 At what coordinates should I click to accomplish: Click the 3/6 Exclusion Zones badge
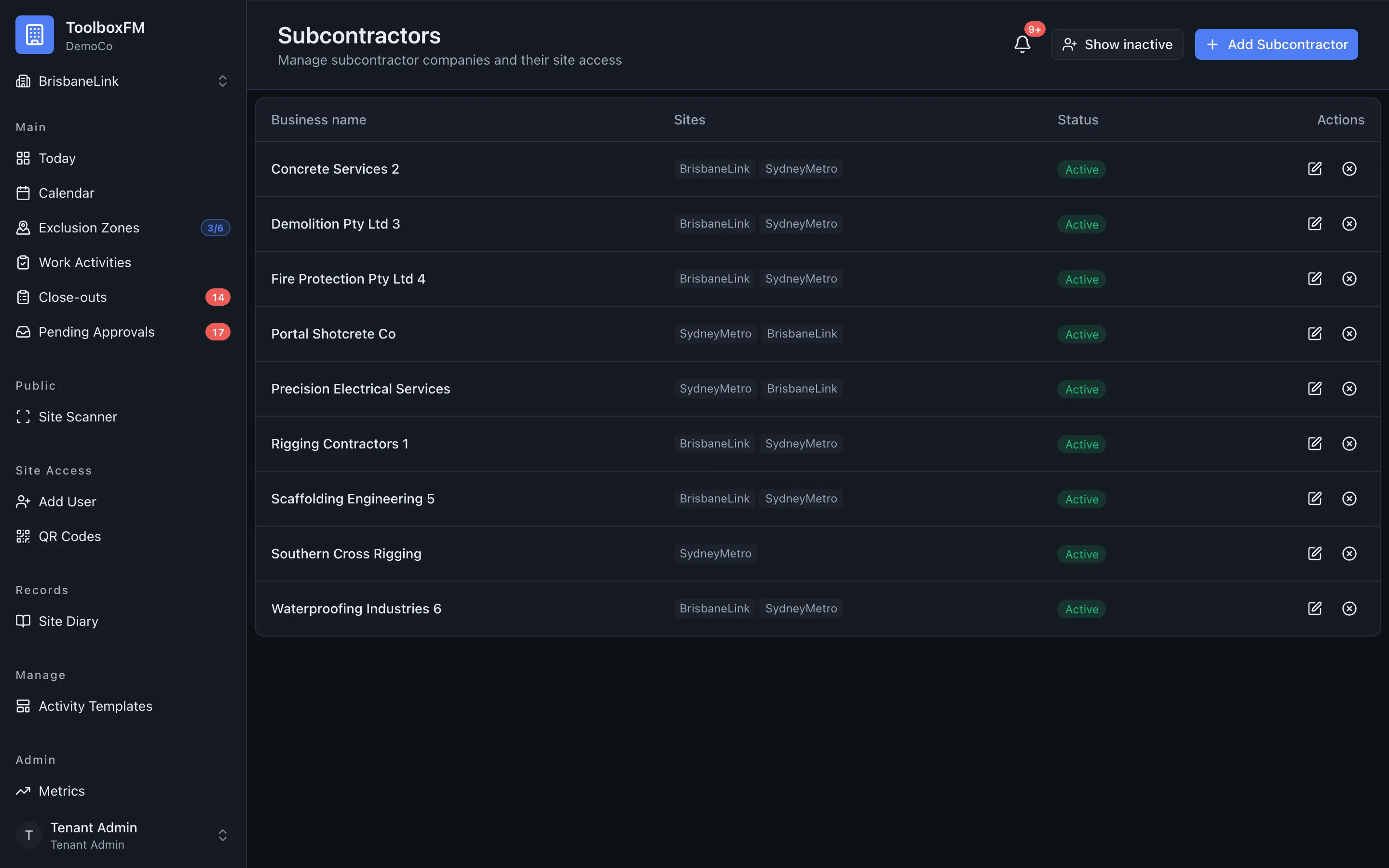point(215,228)
